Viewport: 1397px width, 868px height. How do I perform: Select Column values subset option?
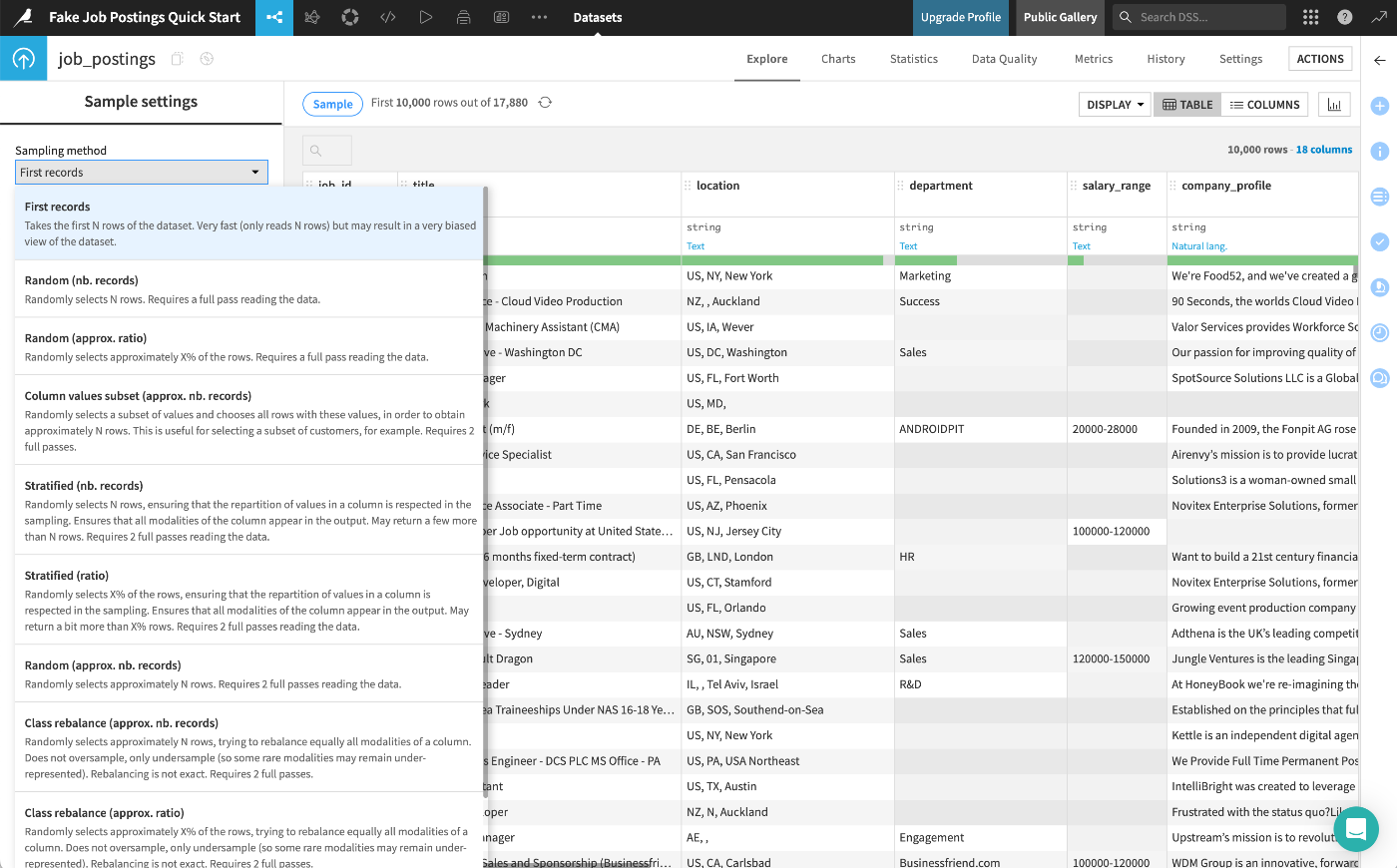[249, 421]
